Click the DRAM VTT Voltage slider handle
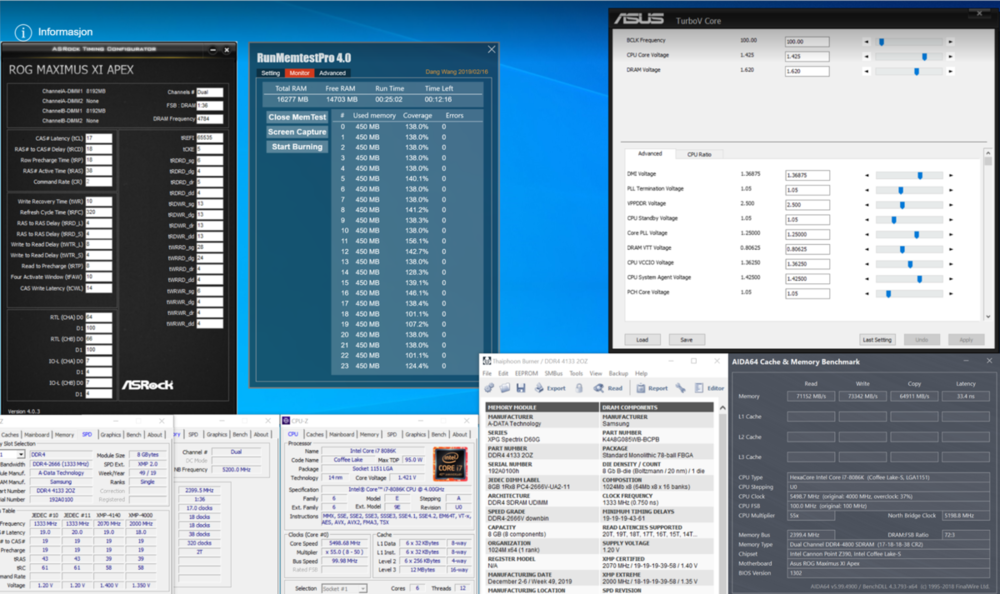This screenshot has height=594, width=1000. pyautogui.click(x=902, y=249)
